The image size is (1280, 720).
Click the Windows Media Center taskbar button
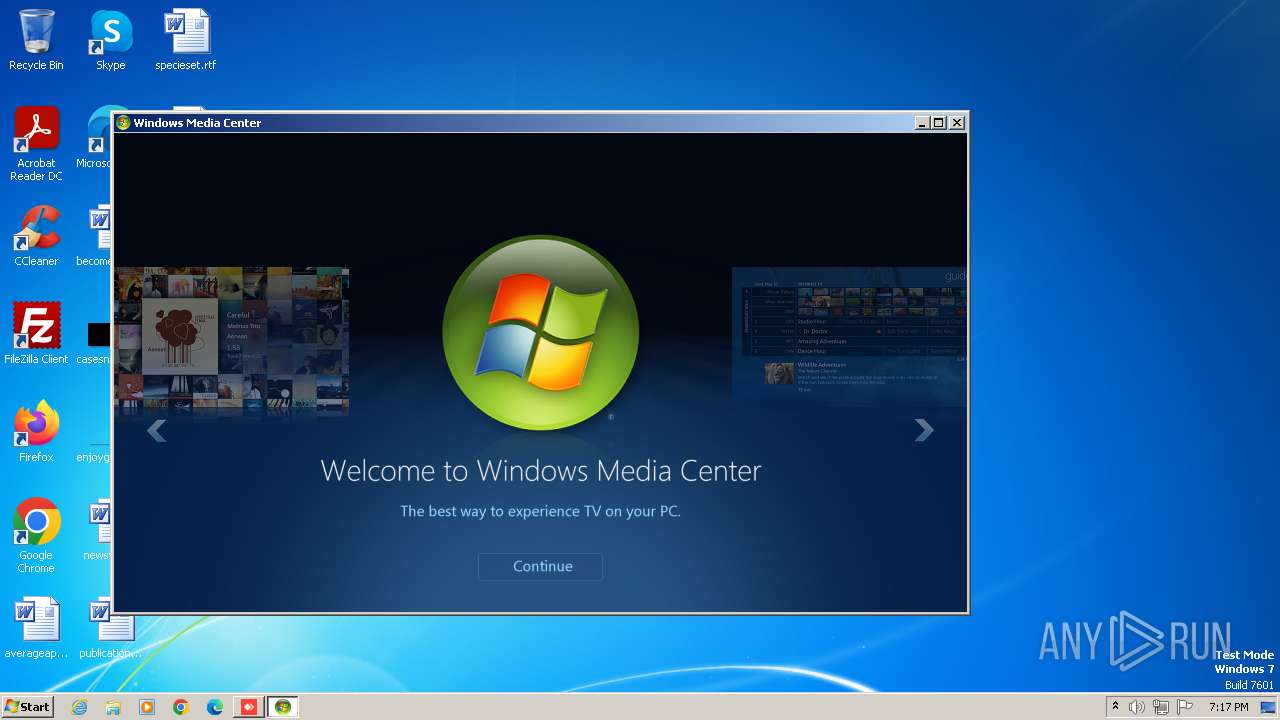point(283,707)
